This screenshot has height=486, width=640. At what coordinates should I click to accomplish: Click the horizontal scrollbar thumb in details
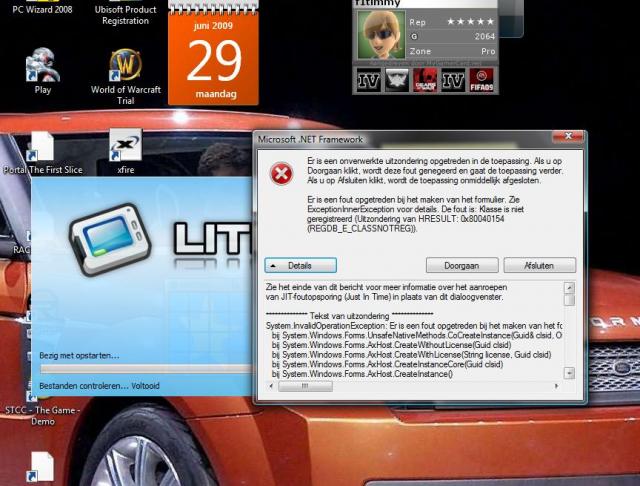(x=305, y=386)
